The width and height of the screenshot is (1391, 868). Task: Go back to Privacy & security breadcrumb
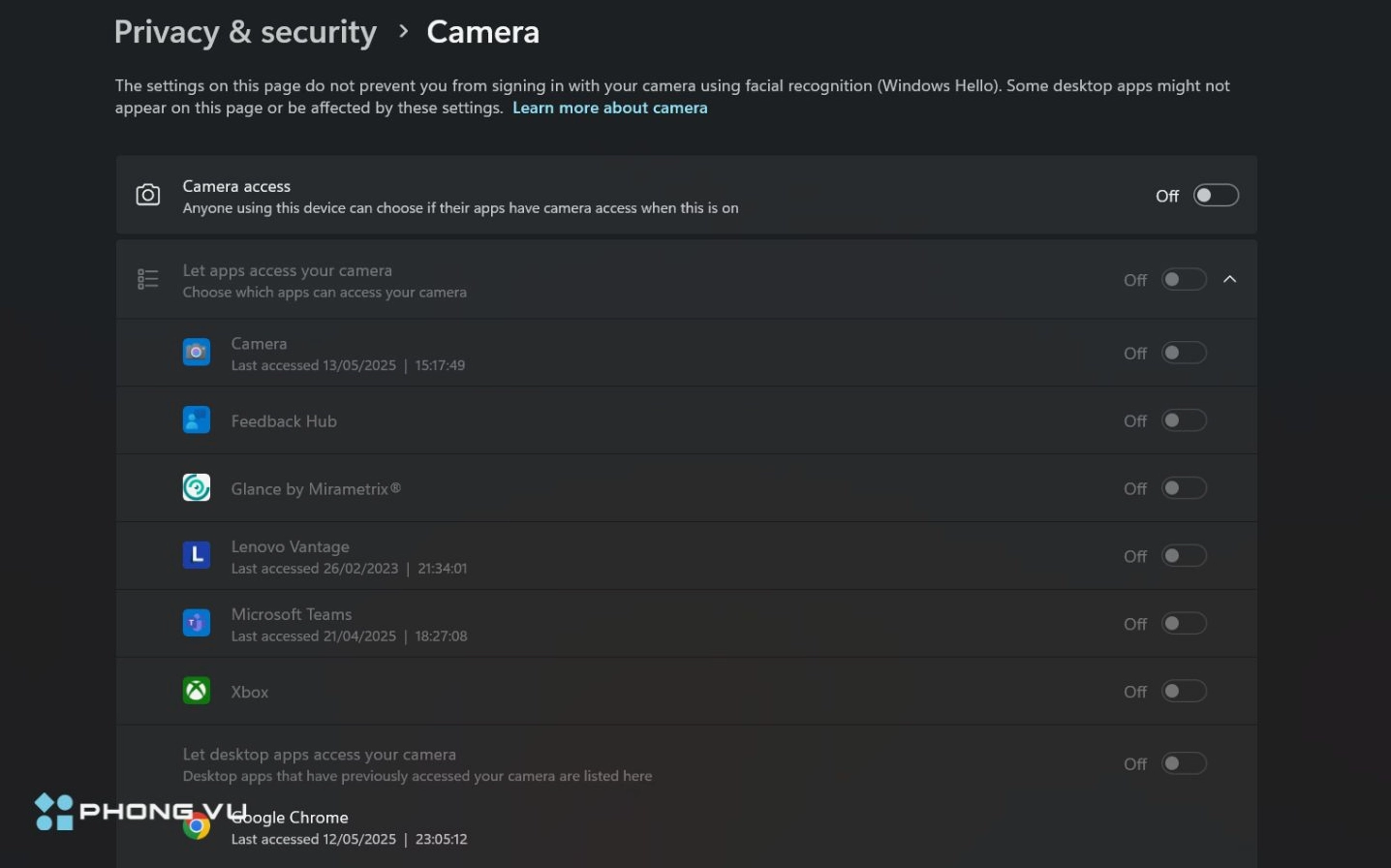tap(245, 32)
